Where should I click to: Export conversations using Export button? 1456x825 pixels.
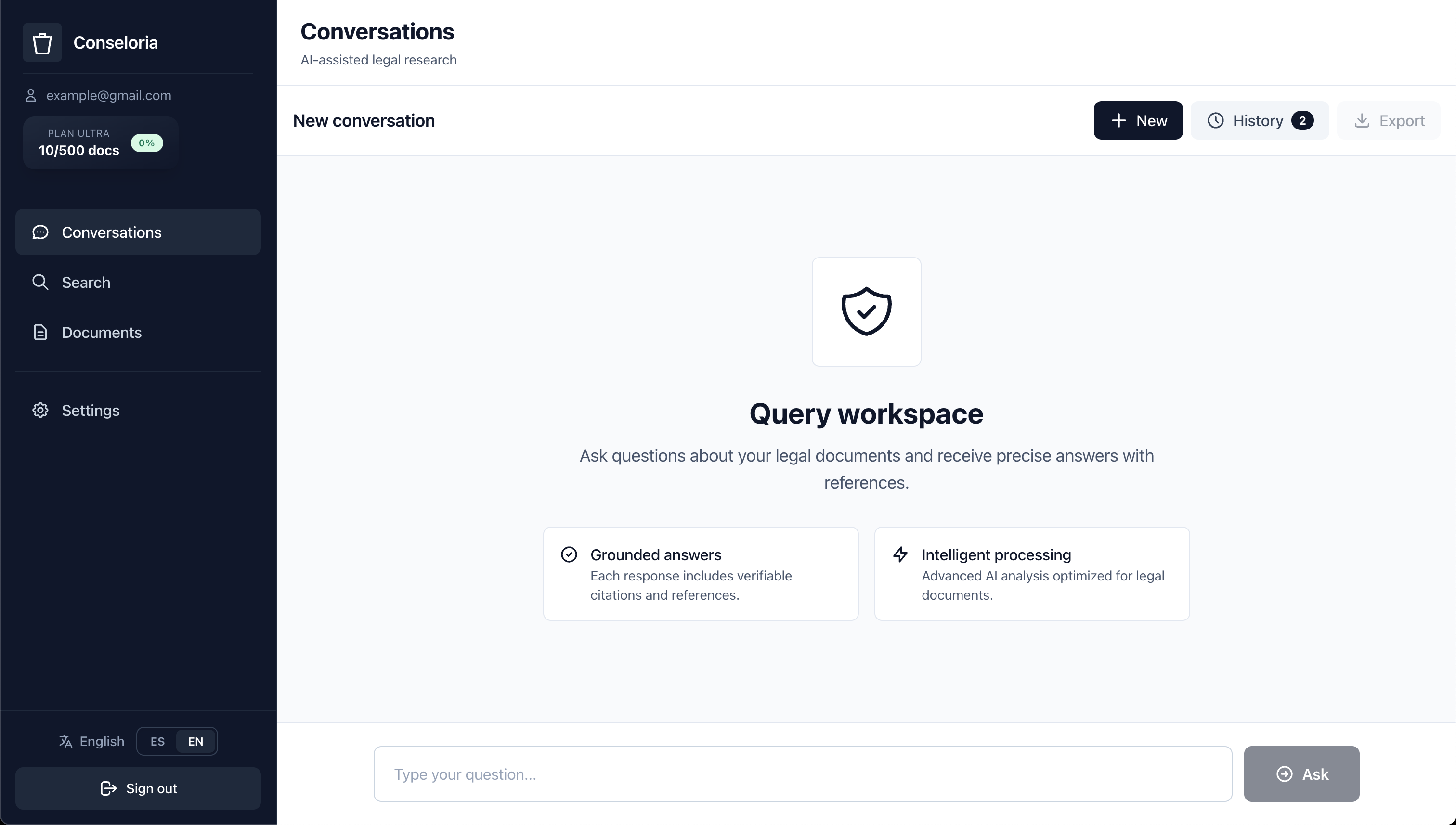tap(1388, 120)
